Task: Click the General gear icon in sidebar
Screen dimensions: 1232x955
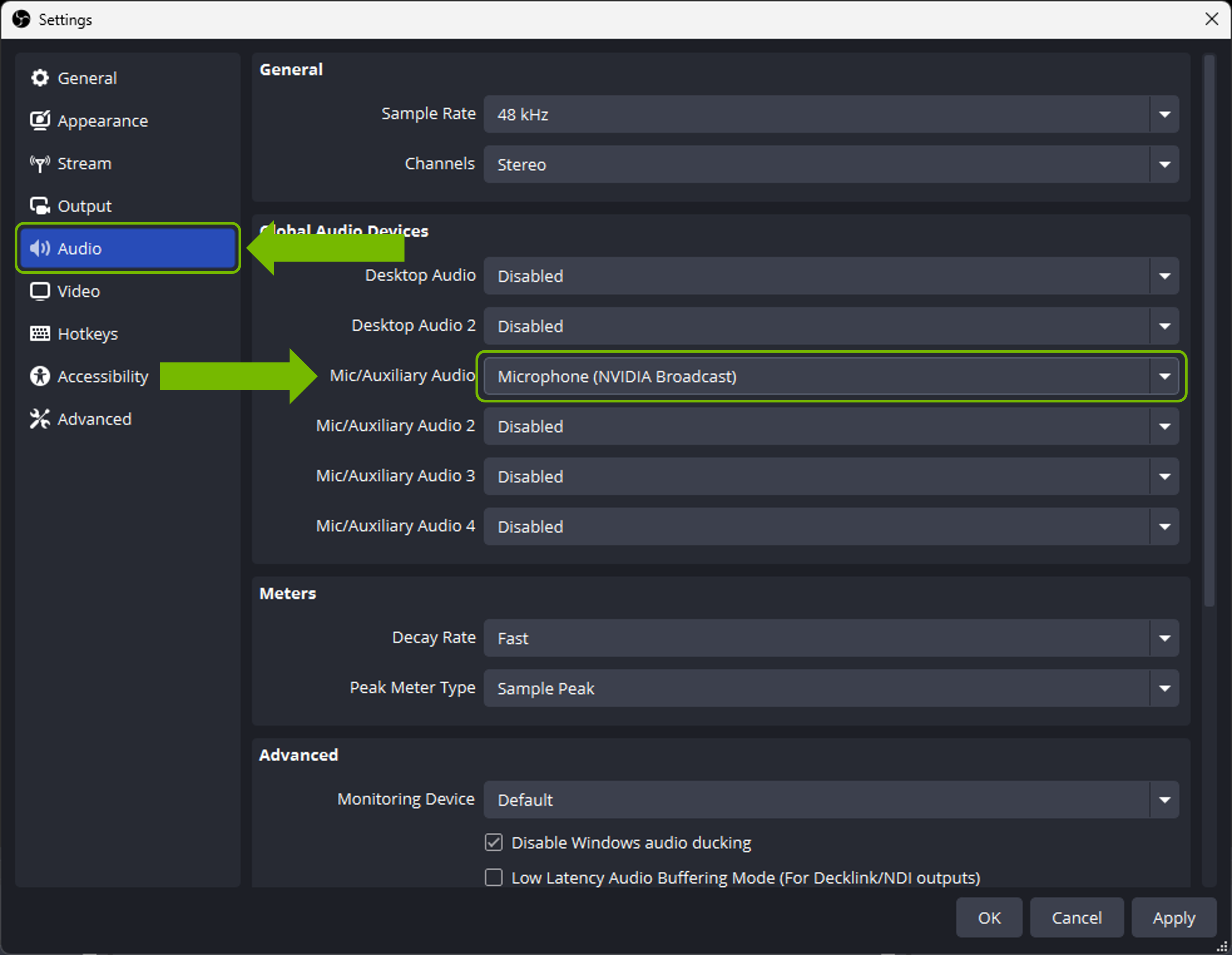Action: [x=39, y=78]
